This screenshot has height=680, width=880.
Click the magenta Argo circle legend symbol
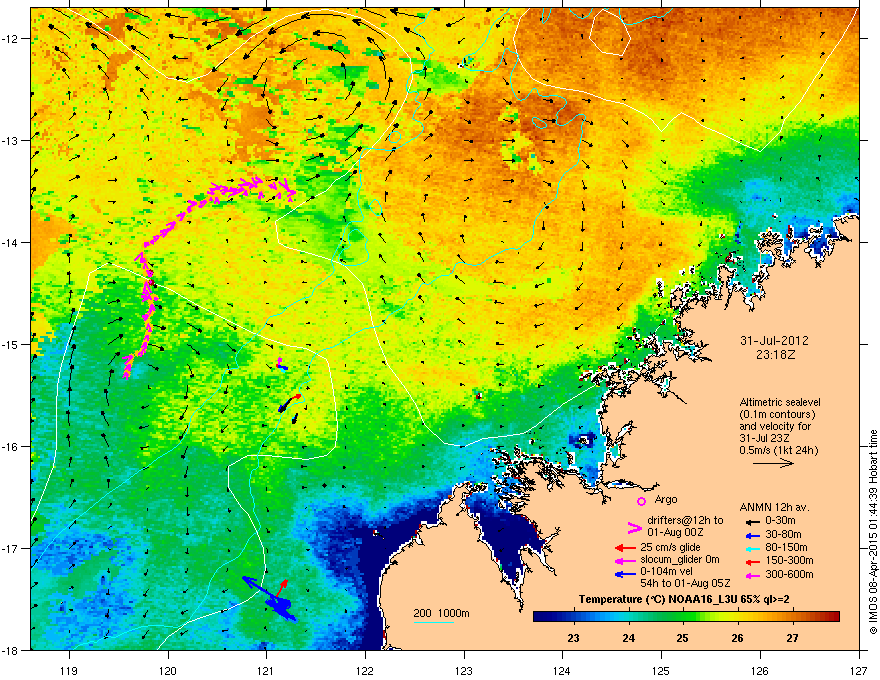pyautogui.click(x=641, y=501)
